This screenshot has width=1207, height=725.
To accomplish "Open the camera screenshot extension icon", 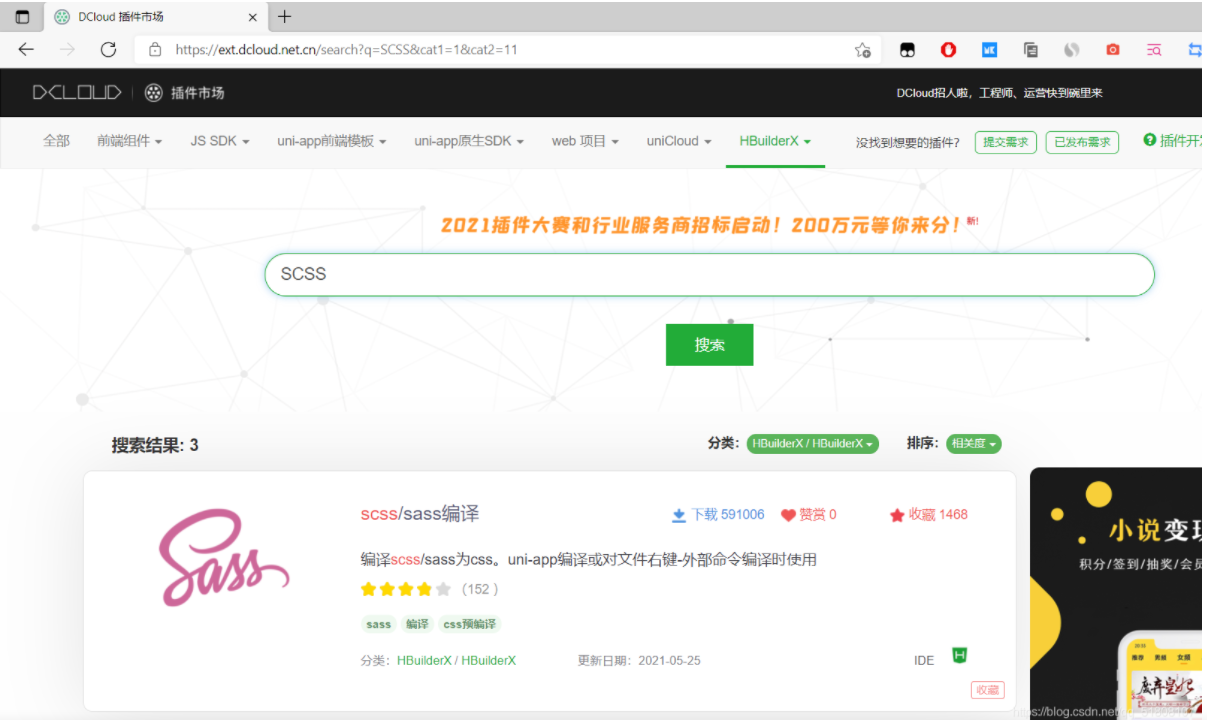I will [1112, 49].
